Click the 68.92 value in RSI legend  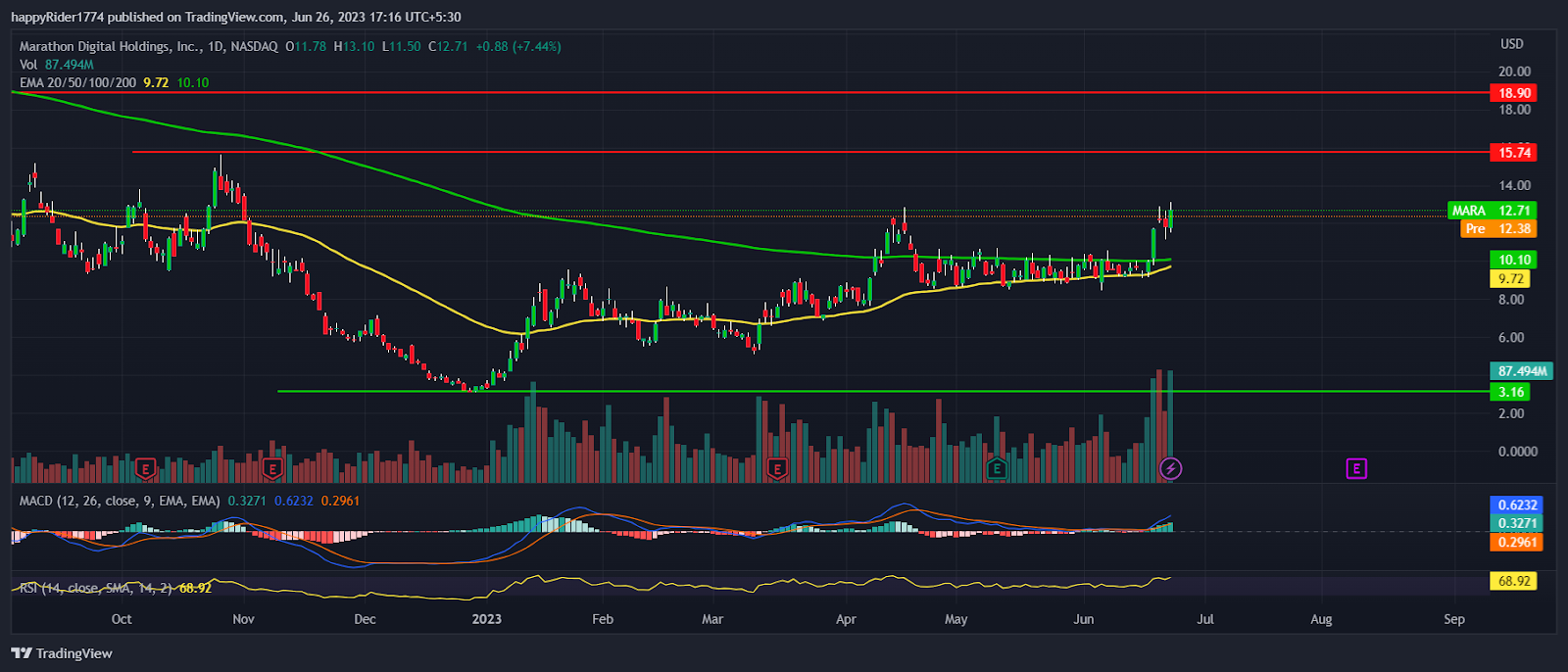[195, 588]
